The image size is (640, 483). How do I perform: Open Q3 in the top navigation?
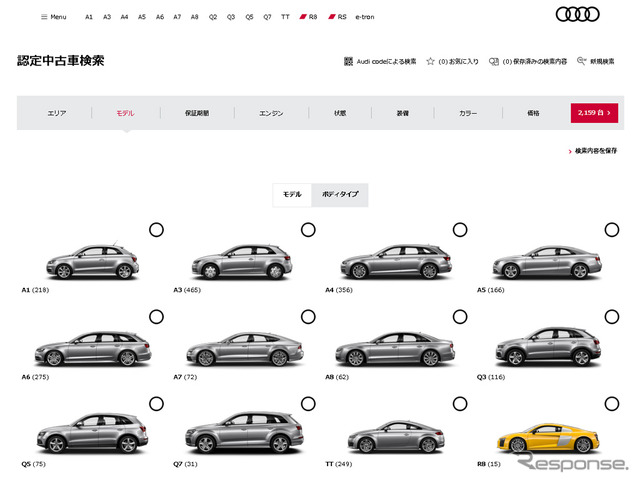click(231, 17)
